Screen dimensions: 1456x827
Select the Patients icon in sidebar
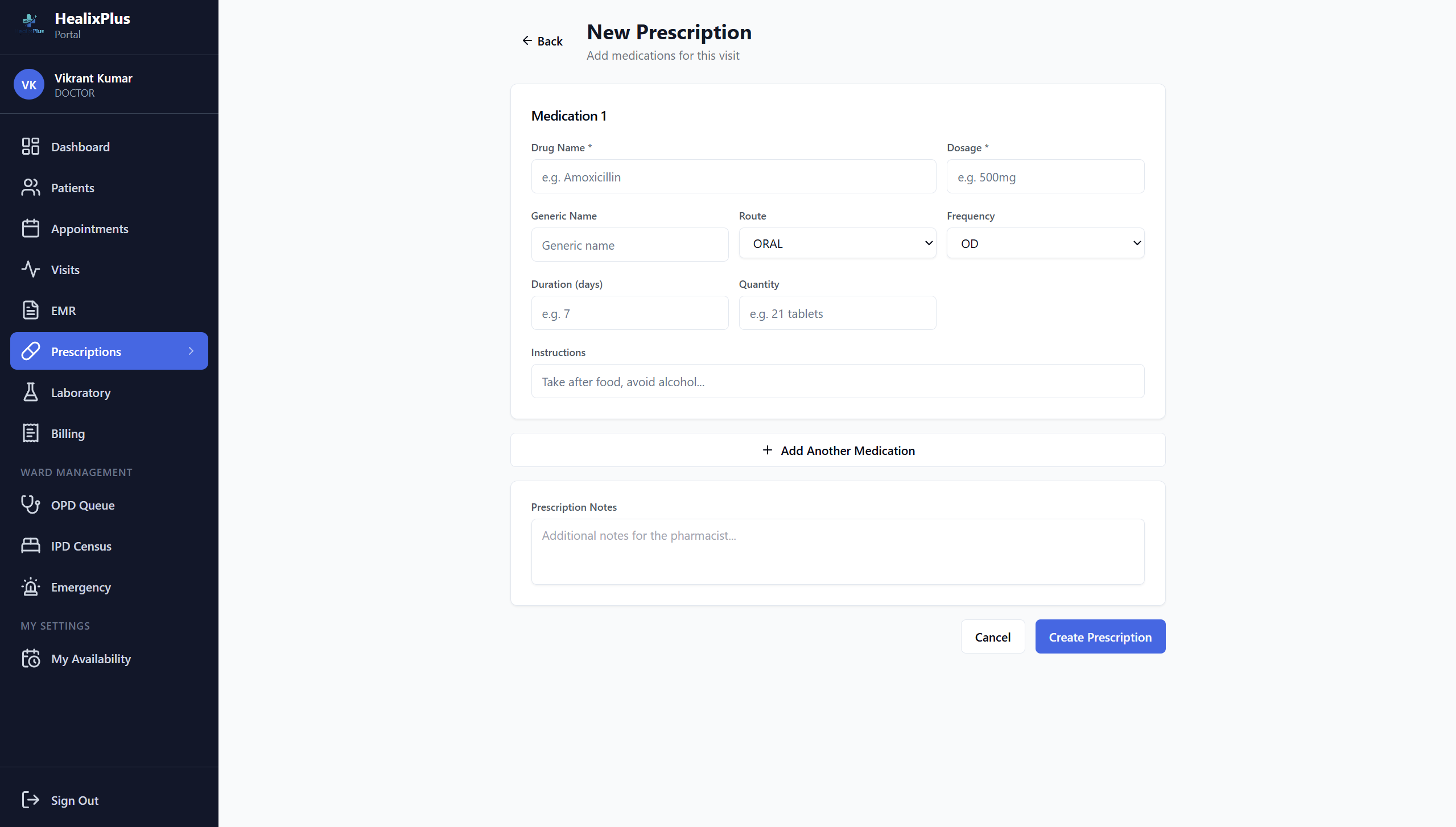point(31,187)
